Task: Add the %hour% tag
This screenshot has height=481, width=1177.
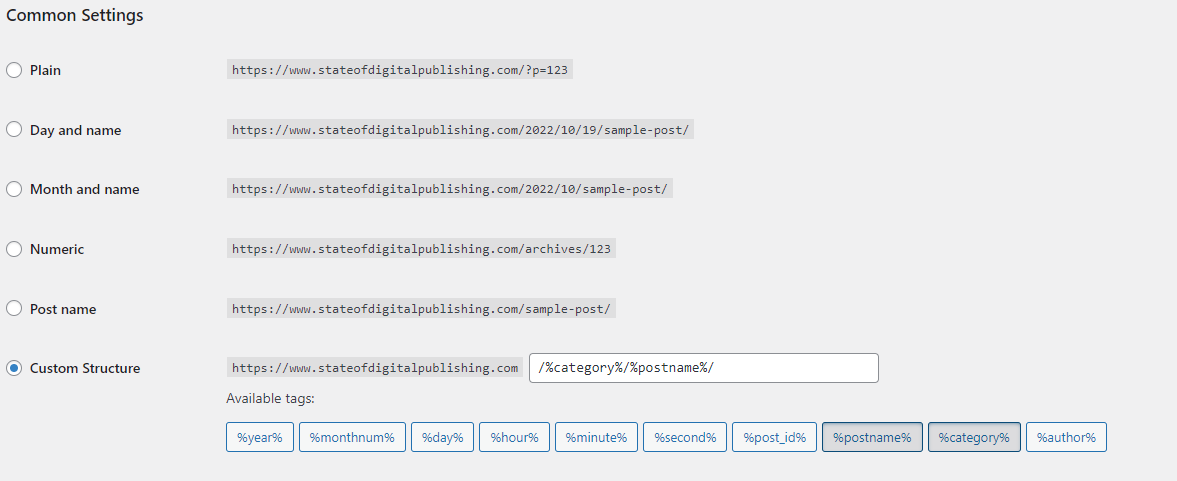Action: 514,437
